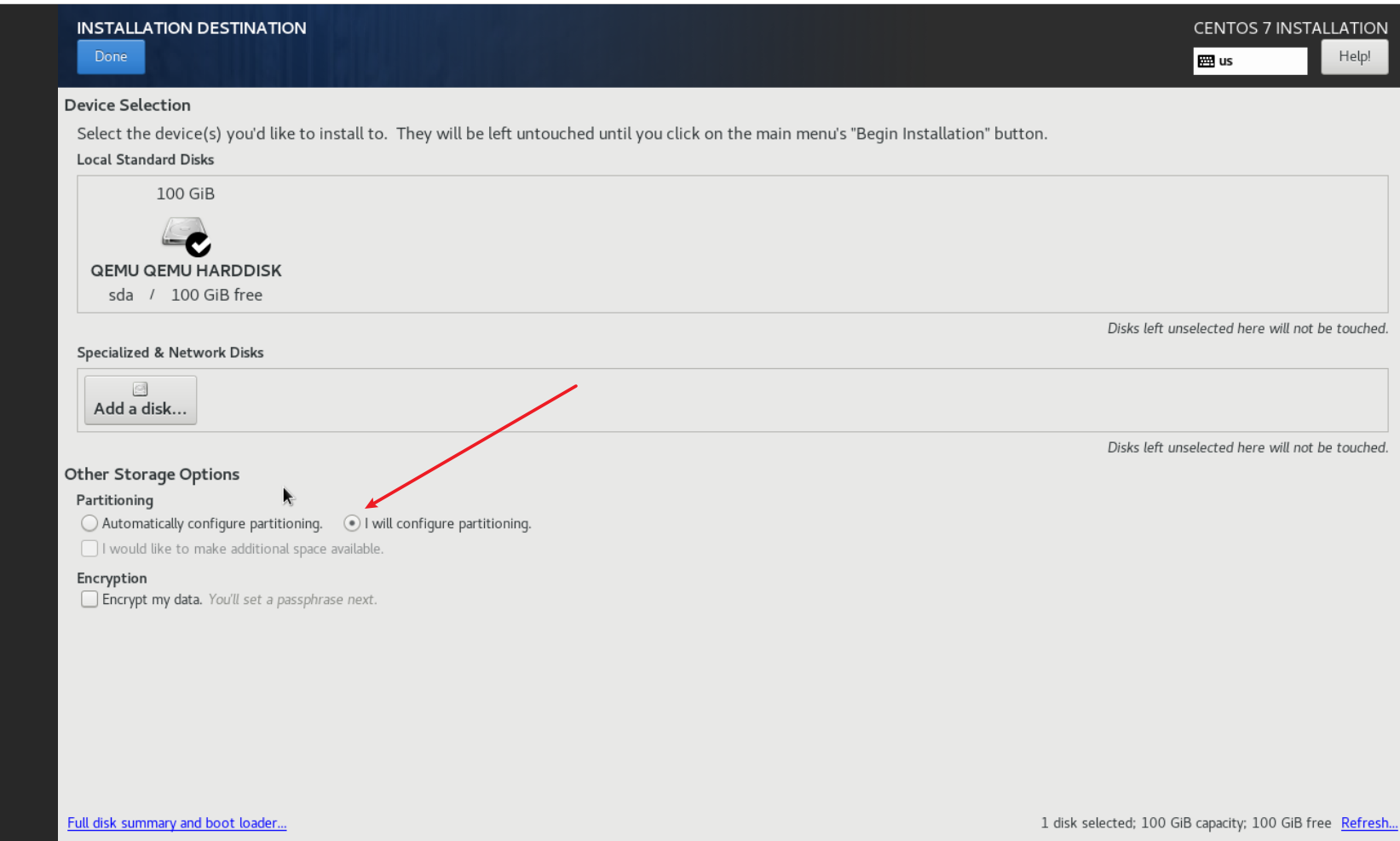Image resolution: width=1400 pixels, height=841 pixels.
Task: Click the Automatically configure partitioning label text
Action: tap(212, 524)
